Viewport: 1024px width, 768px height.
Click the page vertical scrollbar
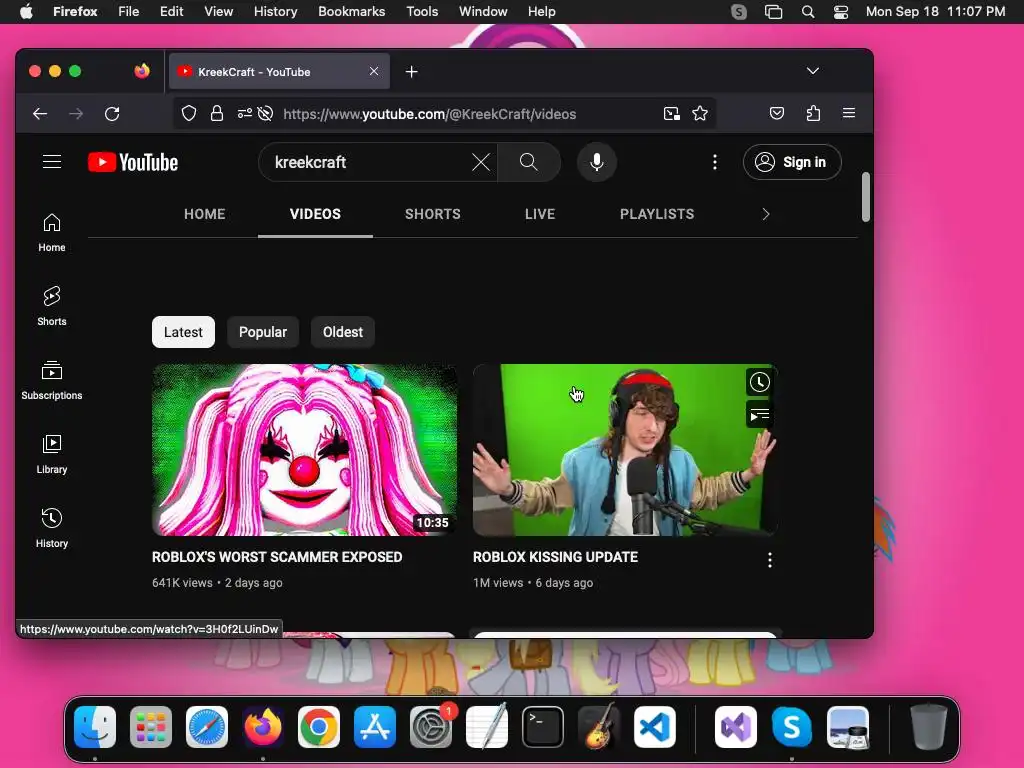(866, 197)
